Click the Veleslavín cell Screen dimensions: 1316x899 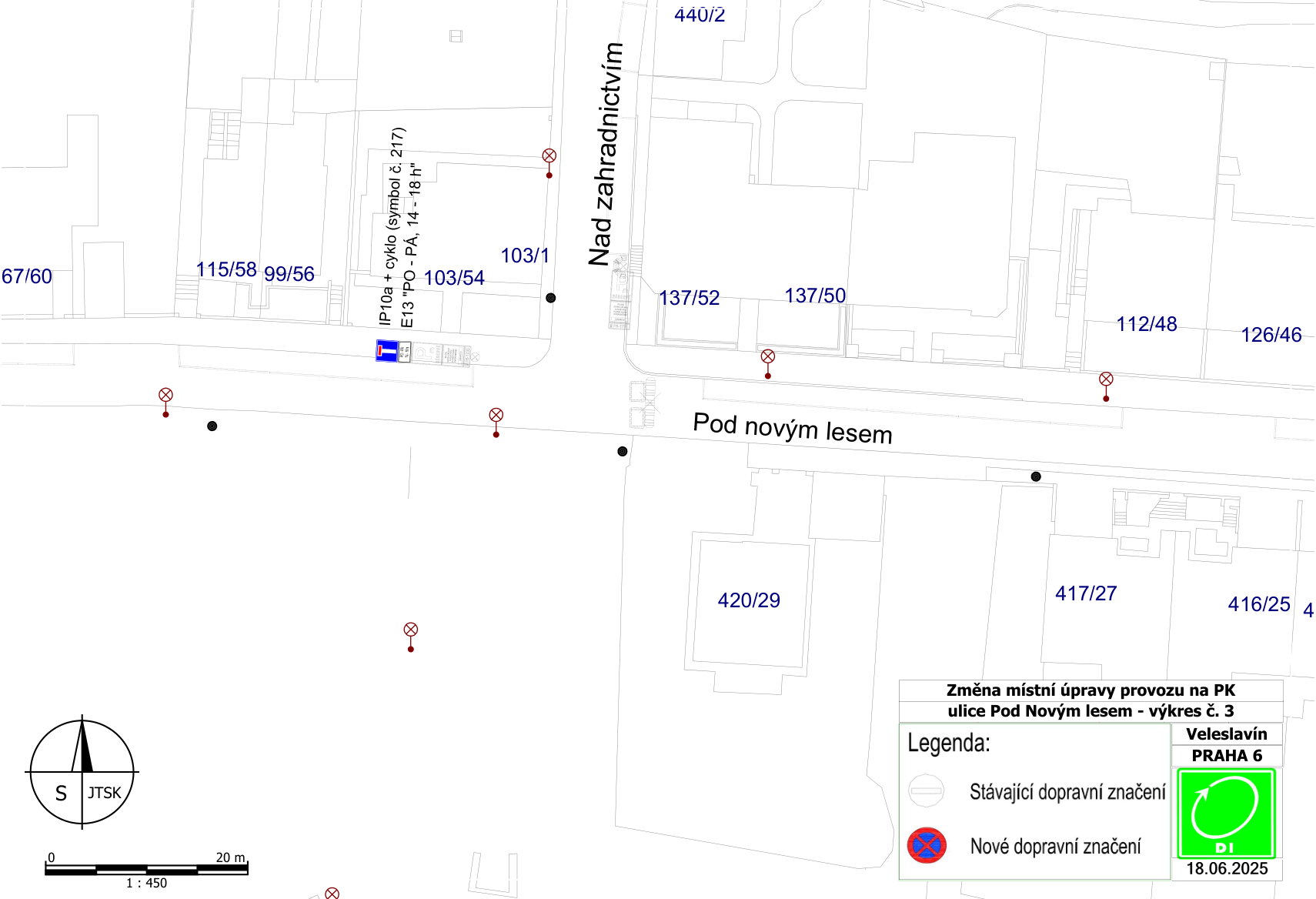tap(1227, 734)
